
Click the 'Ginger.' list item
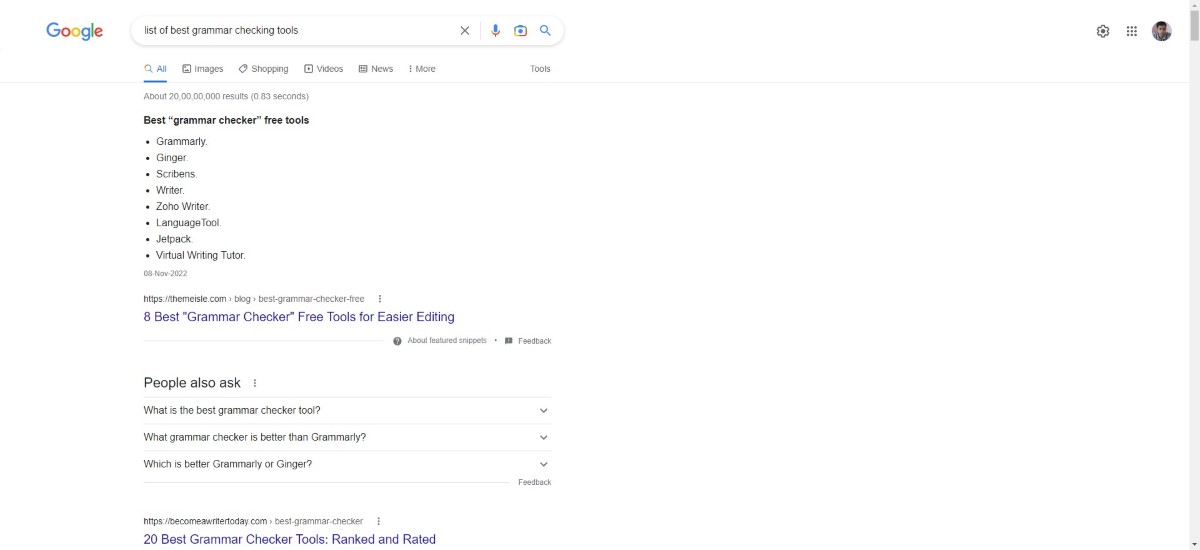point(172,158)
